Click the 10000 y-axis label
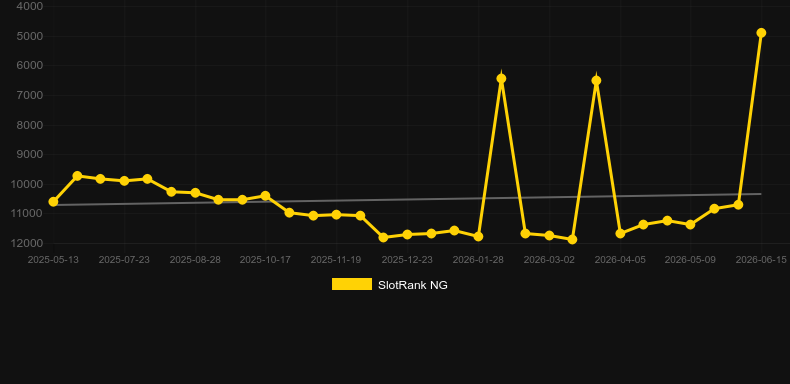Image resolution: width=790 pixels, height=384 pixels. (27, 184)
